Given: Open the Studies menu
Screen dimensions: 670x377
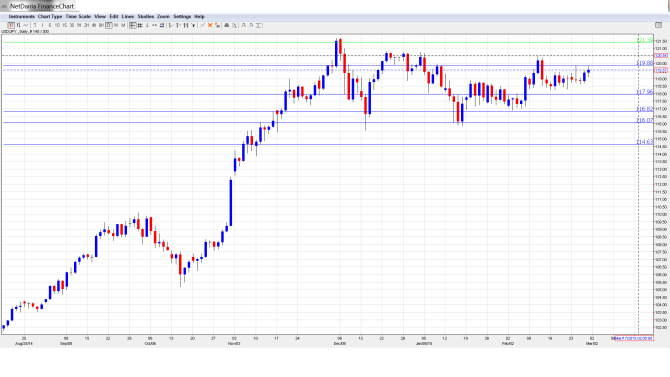Looking at the screenshot, I should pos(146,16).
